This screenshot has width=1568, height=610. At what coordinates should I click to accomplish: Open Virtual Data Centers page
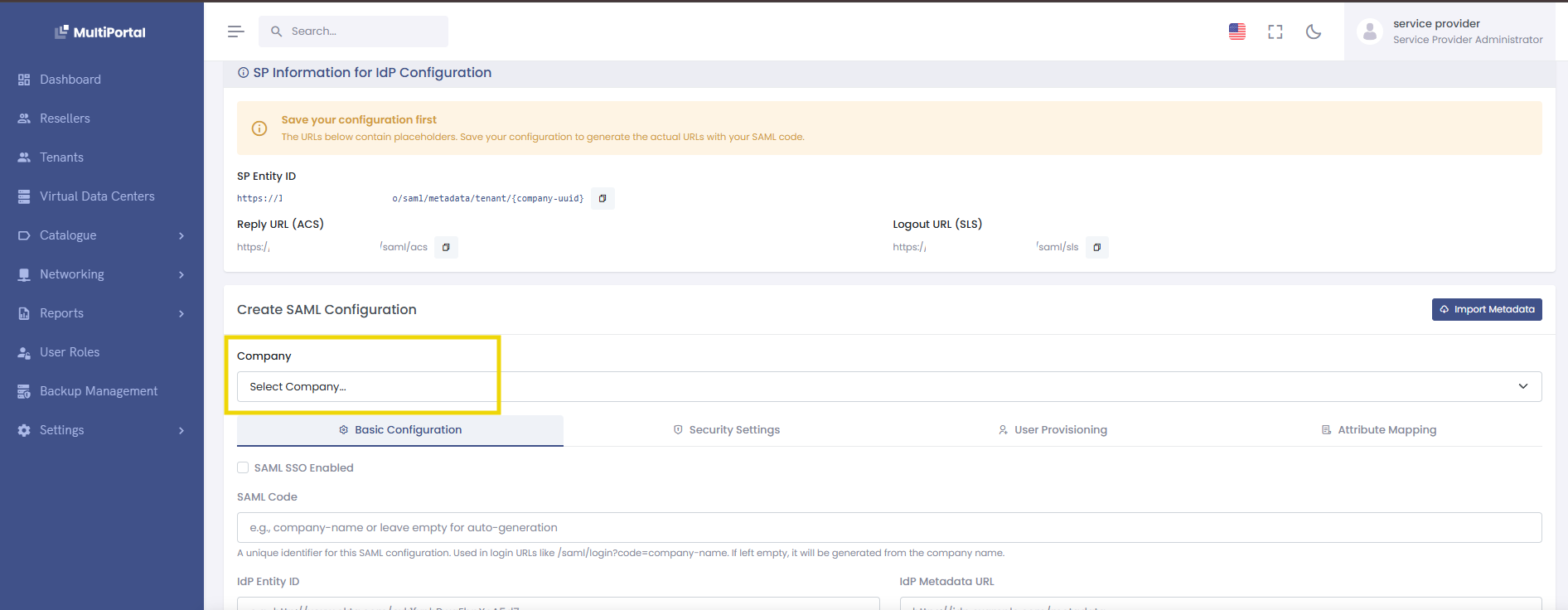click(x=97, y=196)
